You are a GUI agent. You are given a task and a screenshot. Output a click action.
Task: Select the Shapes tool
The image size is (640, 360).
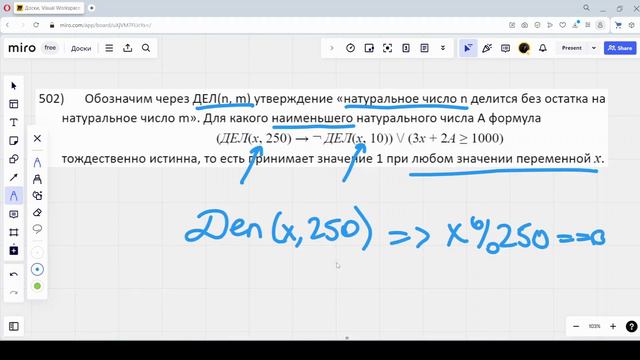pos(13,159)
